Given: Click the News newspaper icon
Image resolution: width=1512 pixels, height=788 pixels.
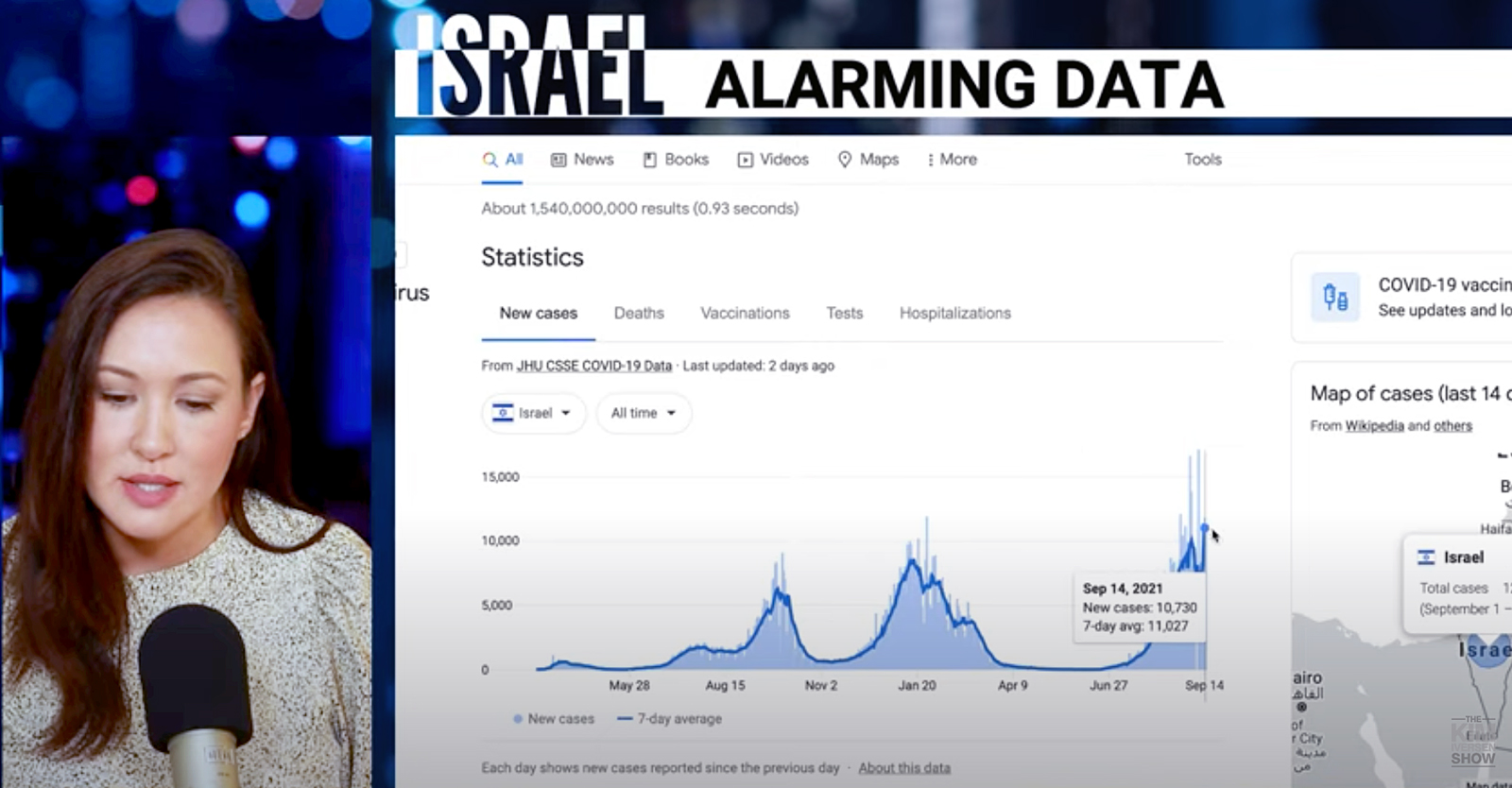Looking at the screenshot, I should pos(558,160).
